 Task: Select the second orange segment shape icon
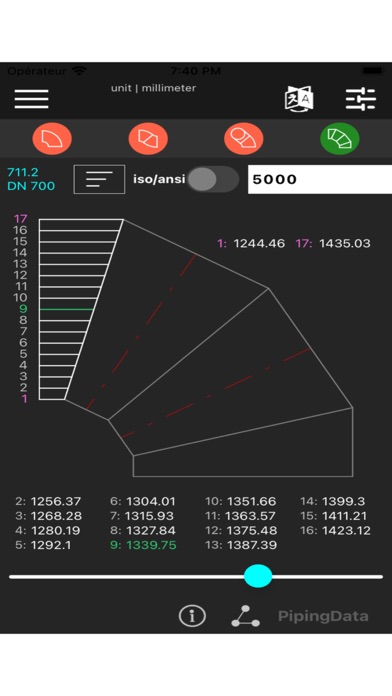(148, 138)
